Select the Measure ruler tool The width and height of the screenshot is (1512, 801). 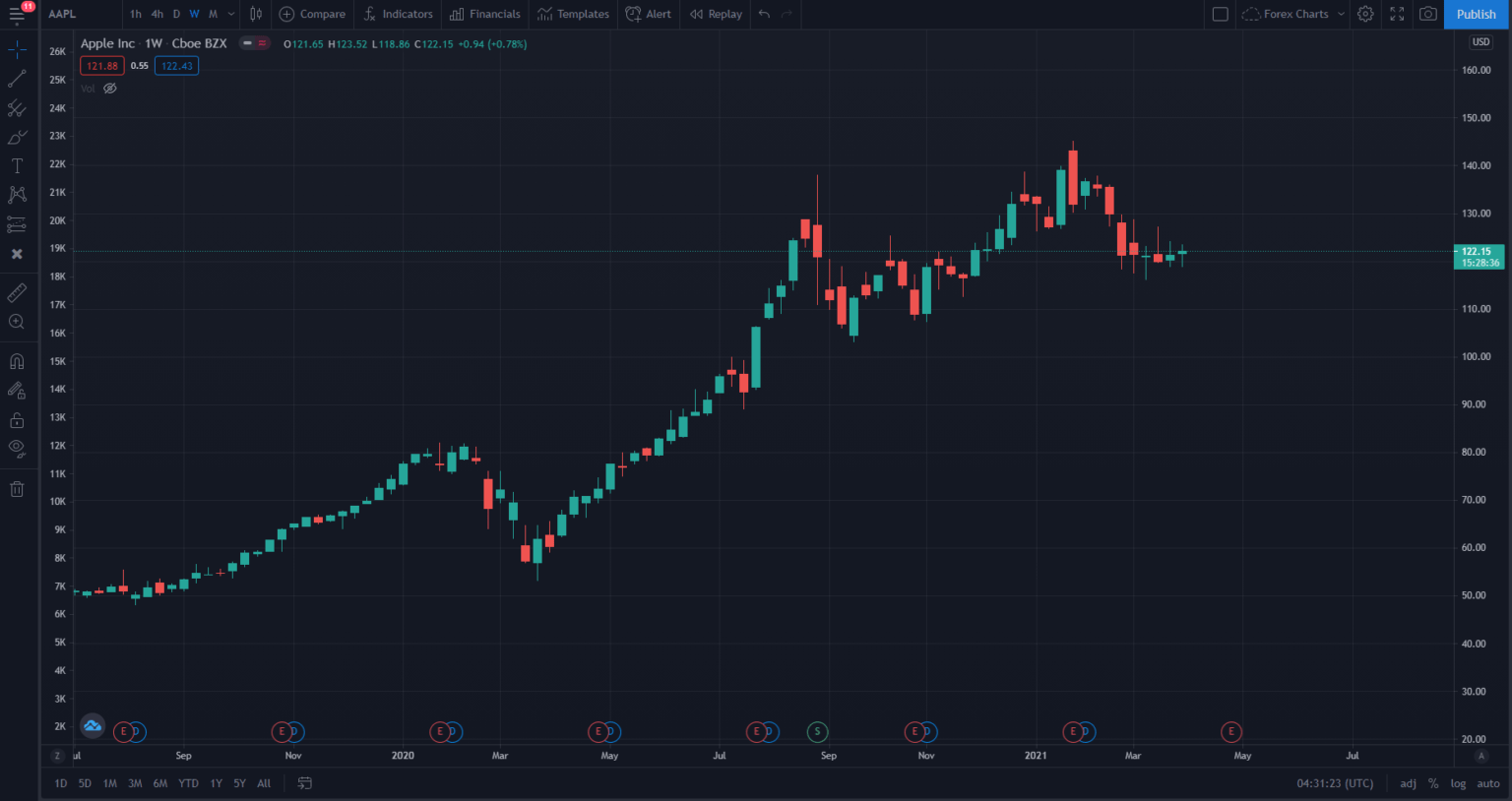(x=17, y=292)
